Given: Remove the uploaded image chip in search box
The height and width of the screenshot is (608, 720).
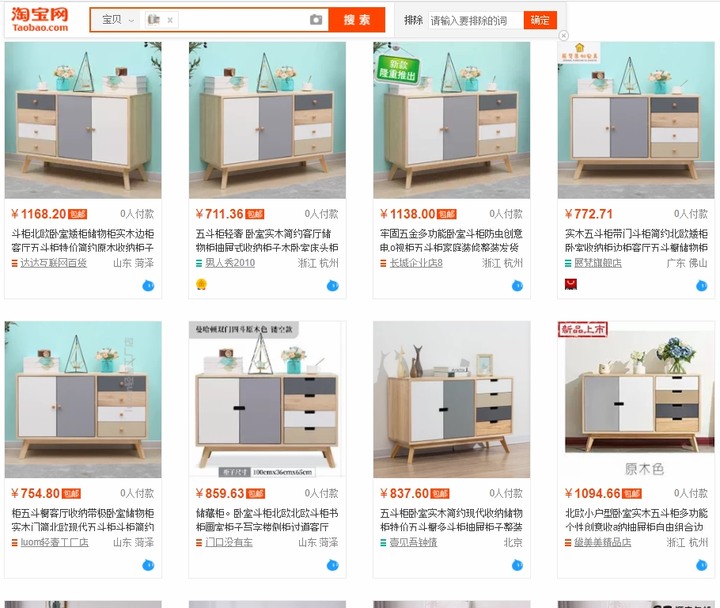Looking at the screenshot, I should point(170,20).
